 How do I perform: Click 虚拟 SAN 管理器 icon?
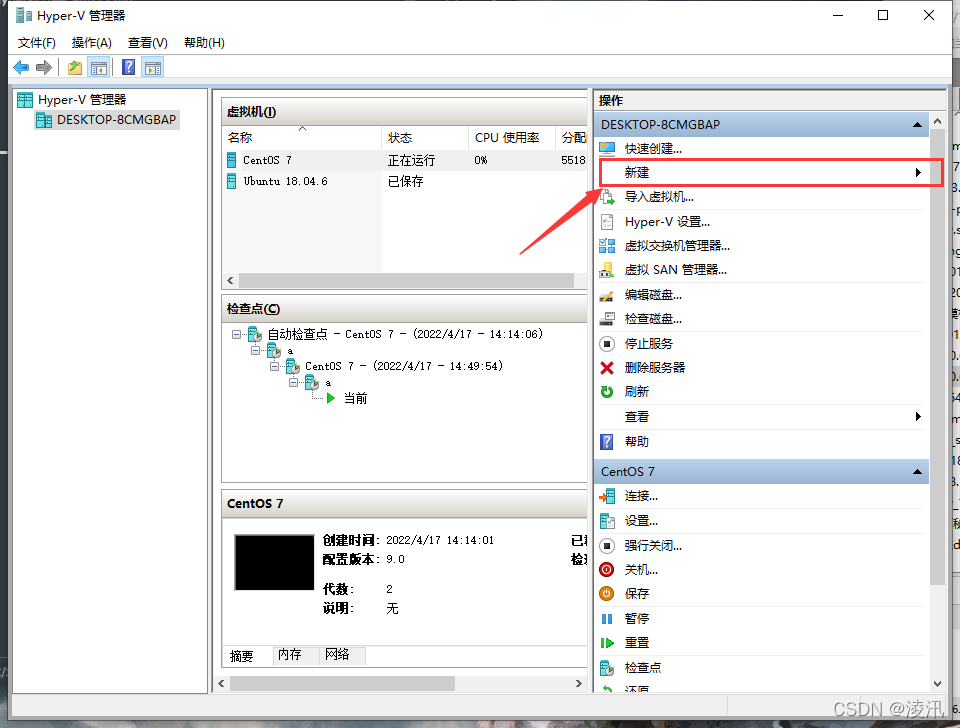tap(607, 270)
